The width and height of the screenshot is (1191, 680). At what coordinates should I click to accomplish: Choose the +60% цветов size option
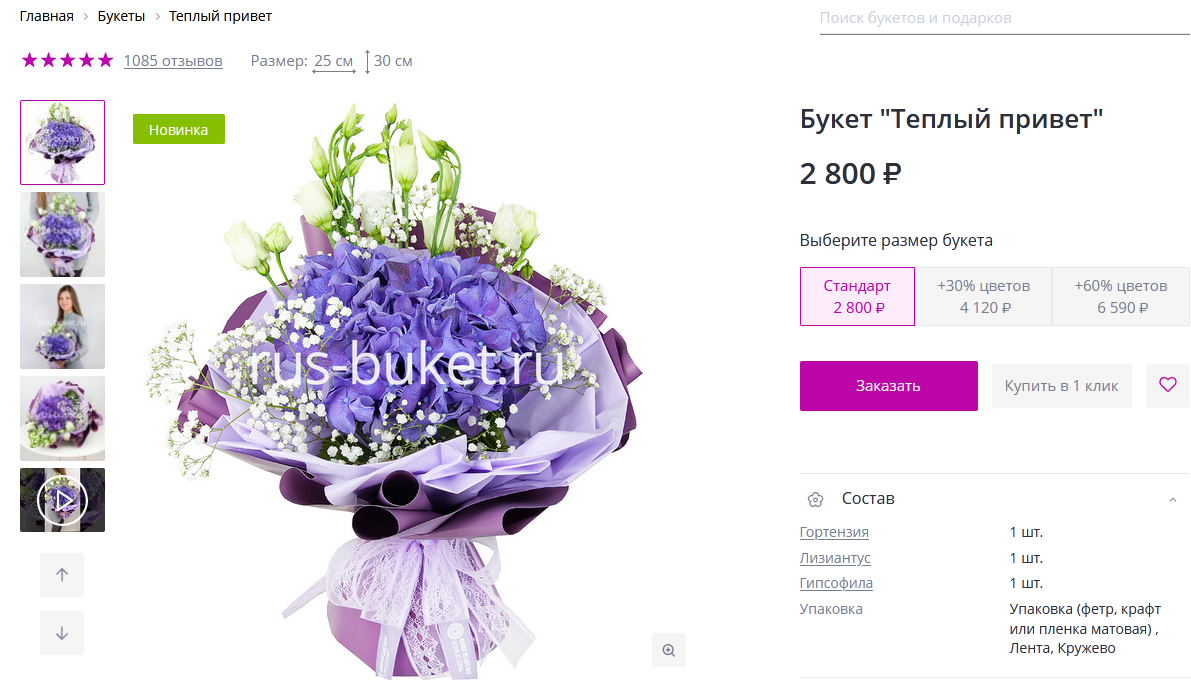(1121, 296)
